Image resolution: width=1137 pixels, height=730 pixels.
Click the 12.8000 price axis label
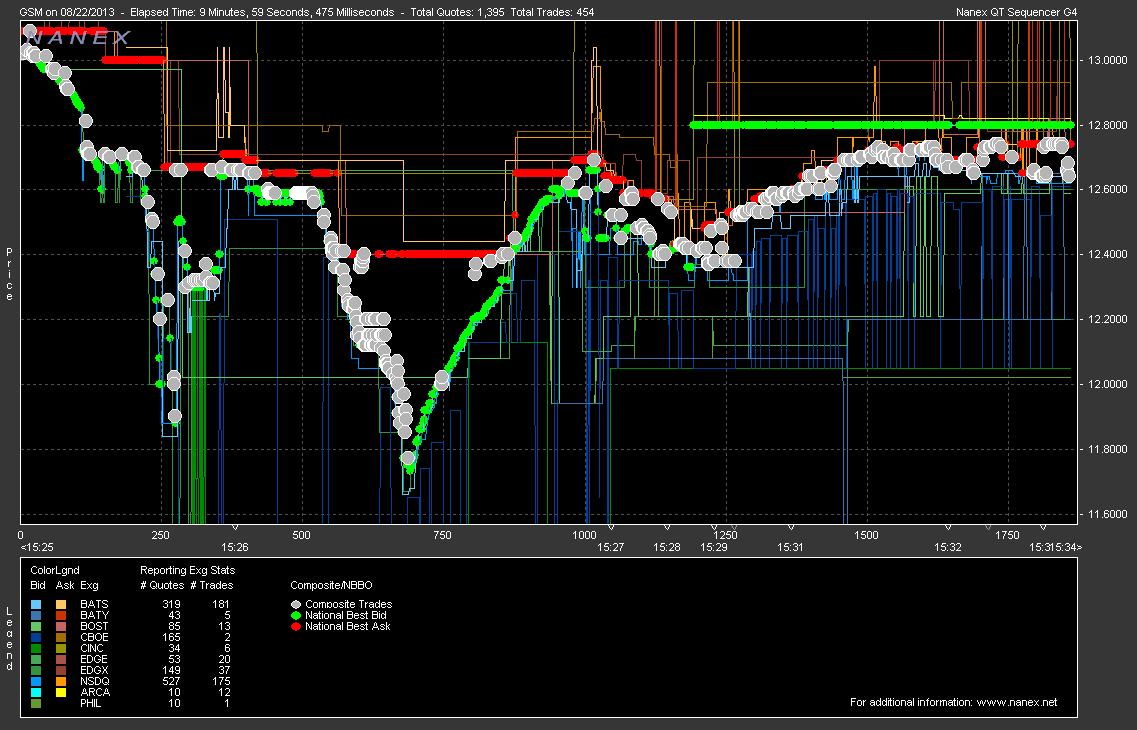1107,125
